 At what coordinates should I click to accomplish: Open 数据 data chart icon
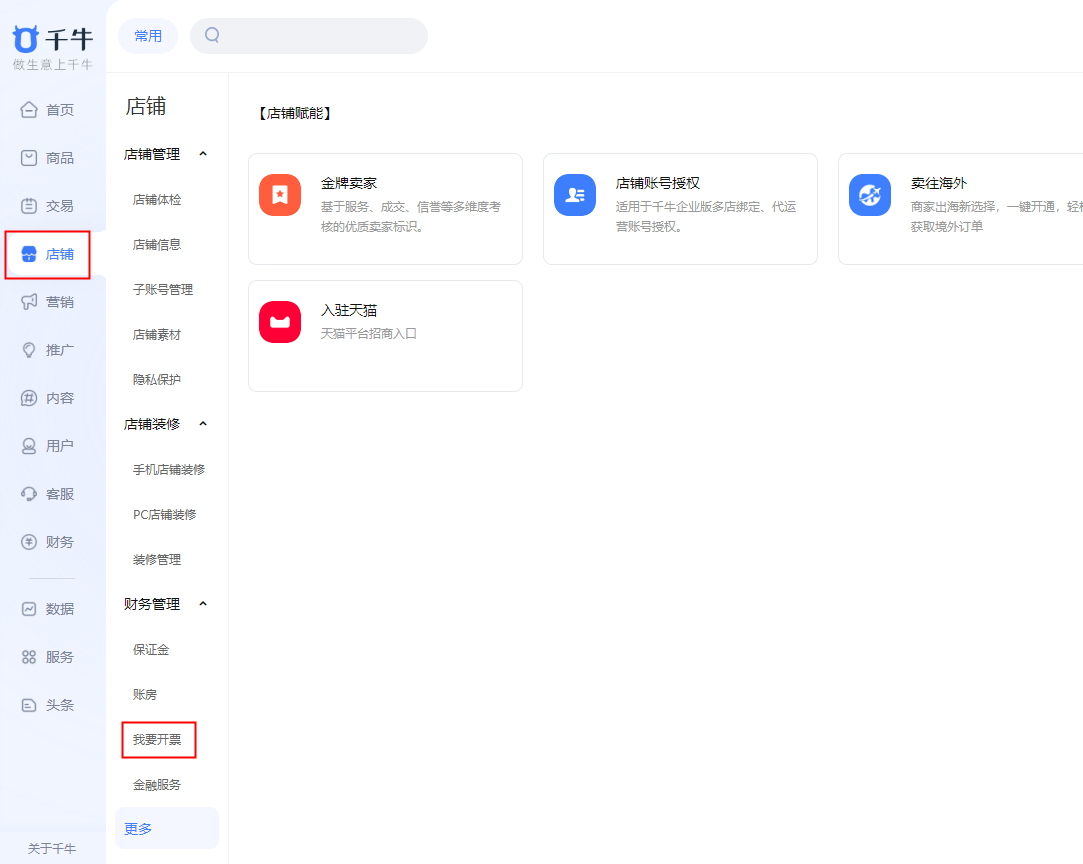click(x=28, y=609)
